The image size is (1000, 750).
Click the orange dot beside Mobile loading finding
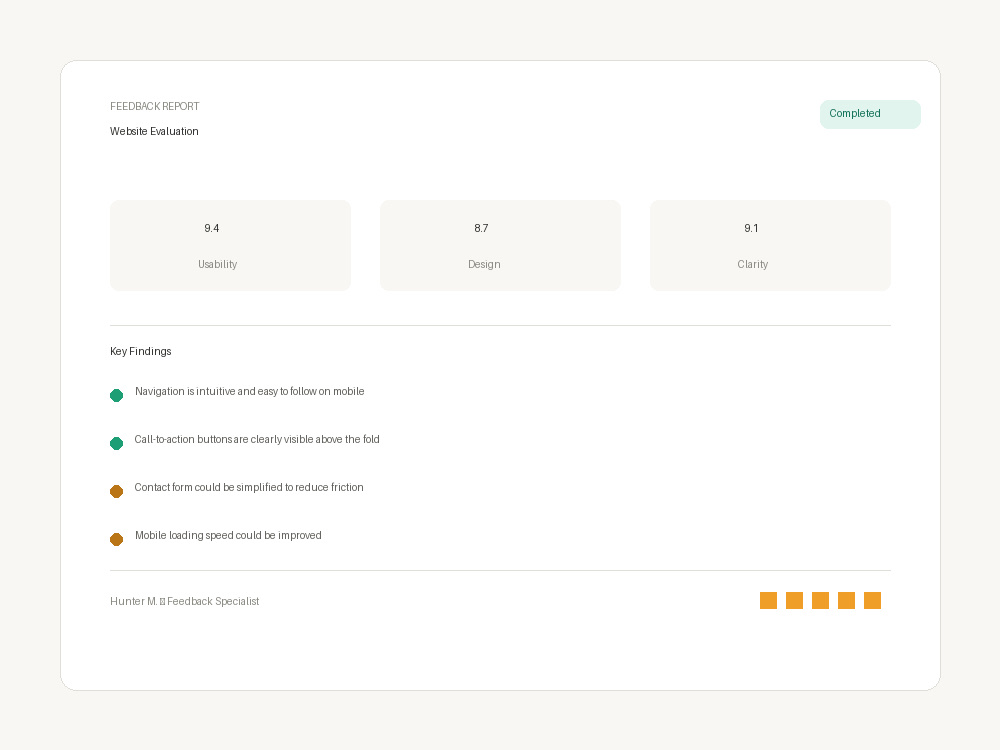coord(116,540)
